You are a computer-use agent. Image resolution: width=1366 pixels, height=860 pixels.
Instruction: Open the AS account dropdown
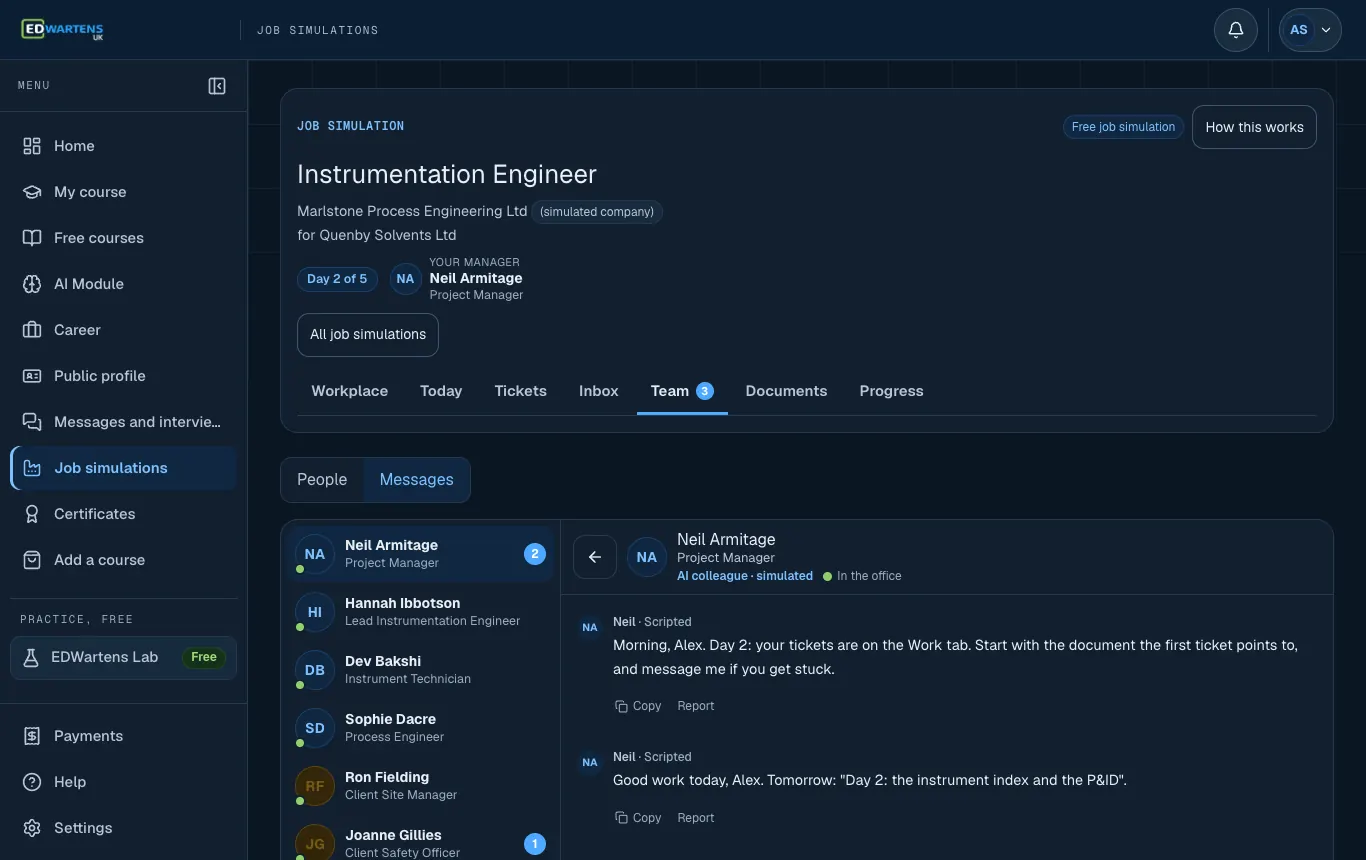1310,30
